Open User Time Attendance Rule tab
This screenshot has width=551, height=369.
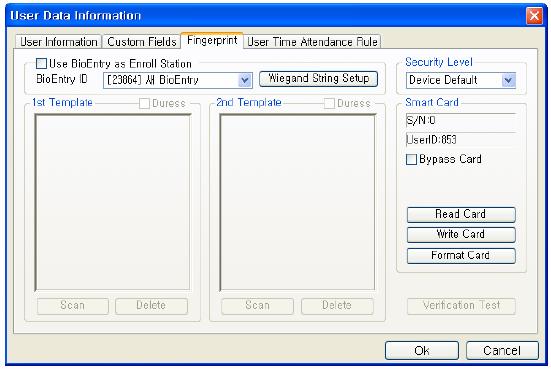[x=312, y=42]
